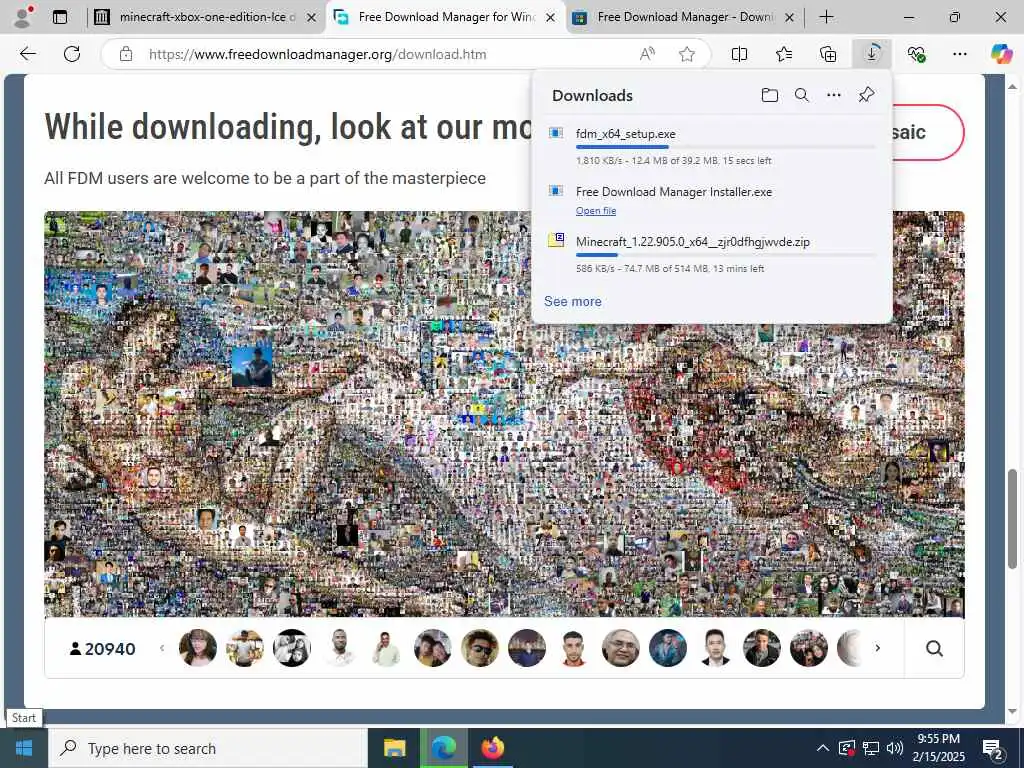This screenshot has height=768, width=1024.
Task: Close the minecraft-xbox-one-edition tab
Action: (x=312, y=18)
